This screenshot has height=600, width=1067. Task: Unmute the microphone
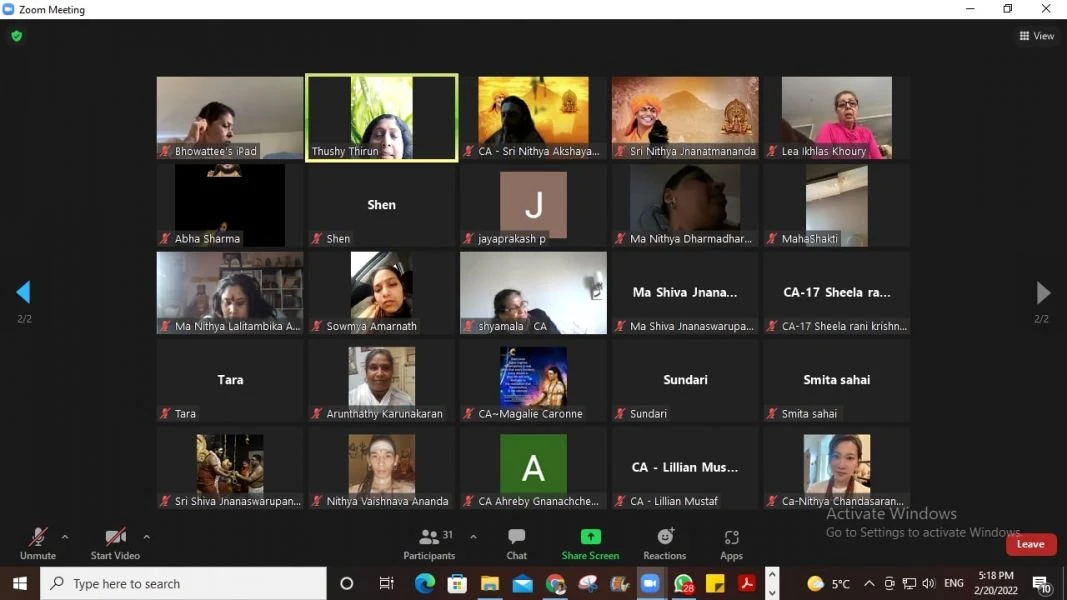point(37,544)
